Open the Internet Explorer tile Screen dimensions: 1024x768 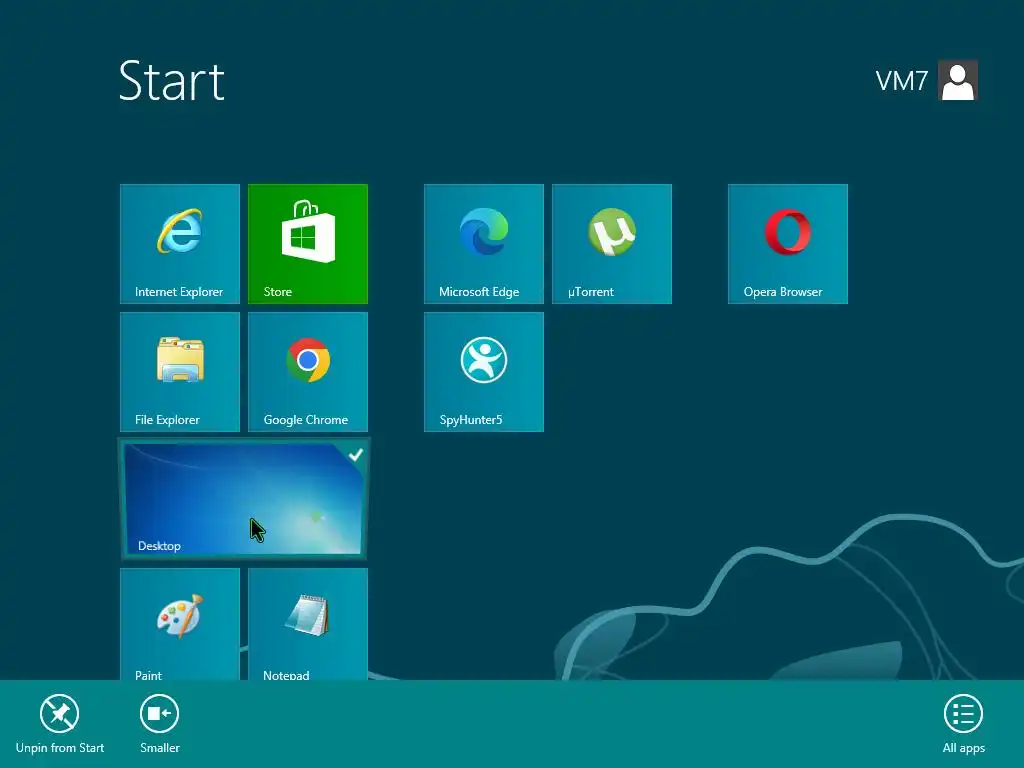coord(180,244)
